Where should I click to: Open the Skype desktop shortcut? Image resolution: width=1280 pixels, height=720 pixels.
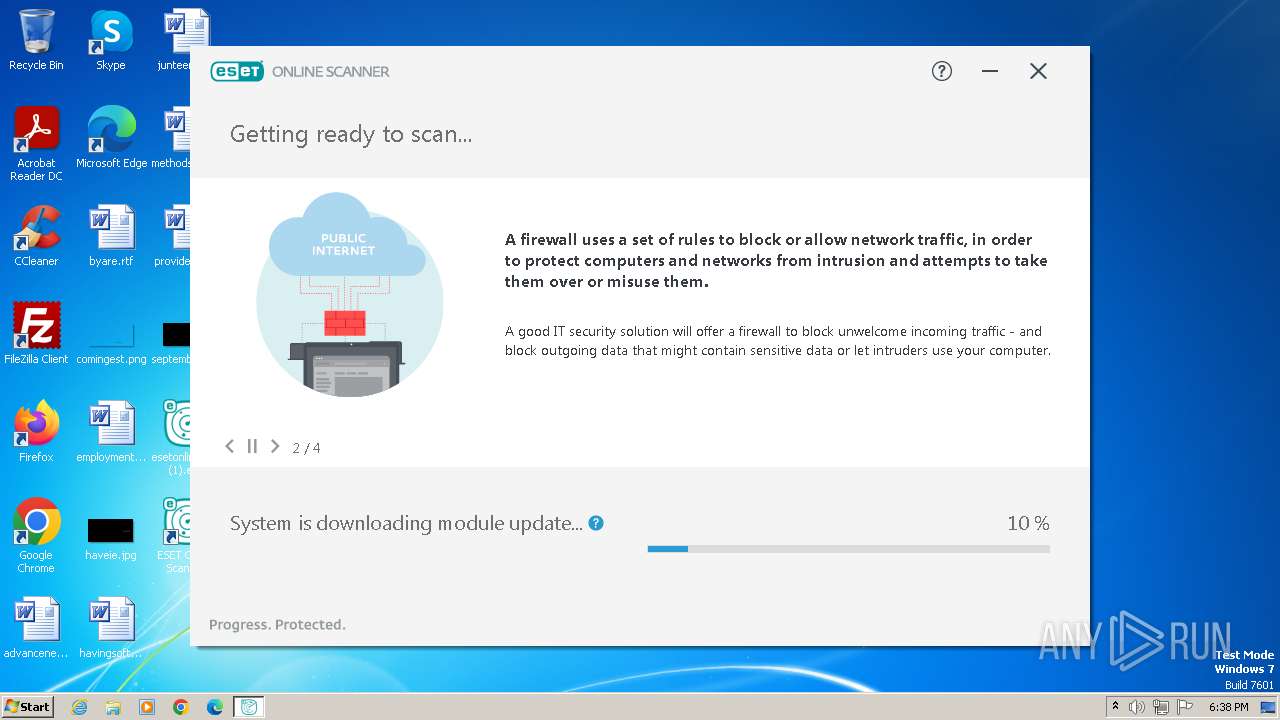pyautogui.click(x=111, y=40)
